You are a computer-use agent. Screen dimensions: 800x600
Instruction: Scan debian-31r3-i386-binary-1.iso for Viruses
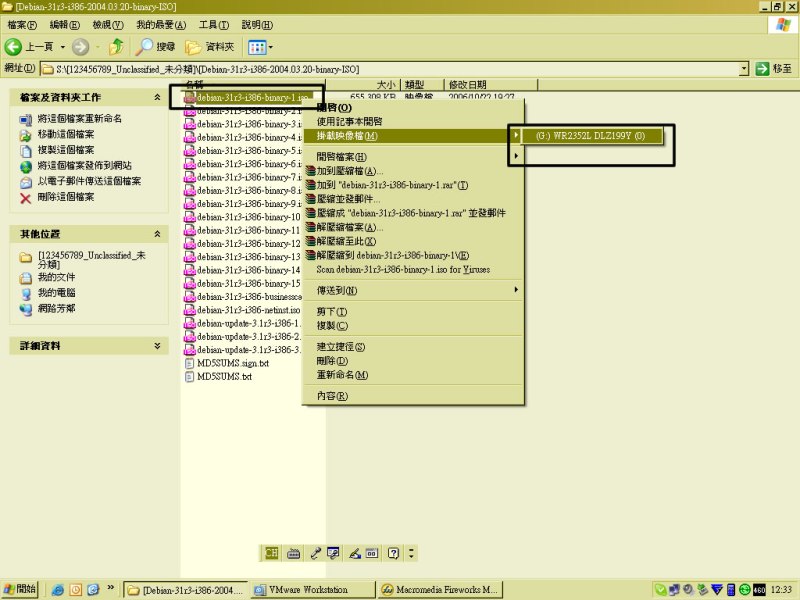tap(413, 269)
